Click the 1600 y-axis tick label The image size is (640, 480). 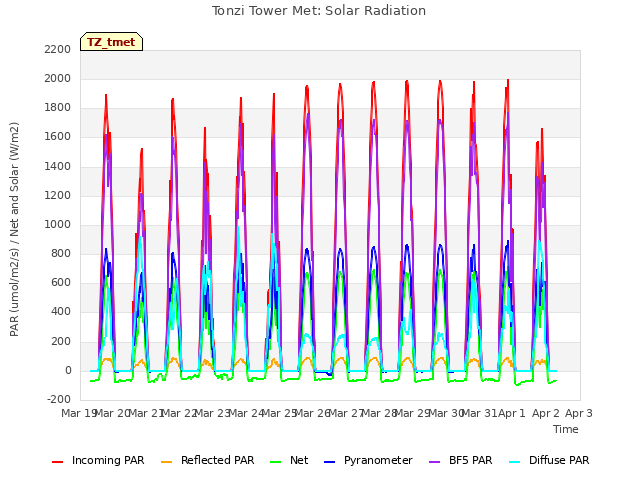coord(58,137)
